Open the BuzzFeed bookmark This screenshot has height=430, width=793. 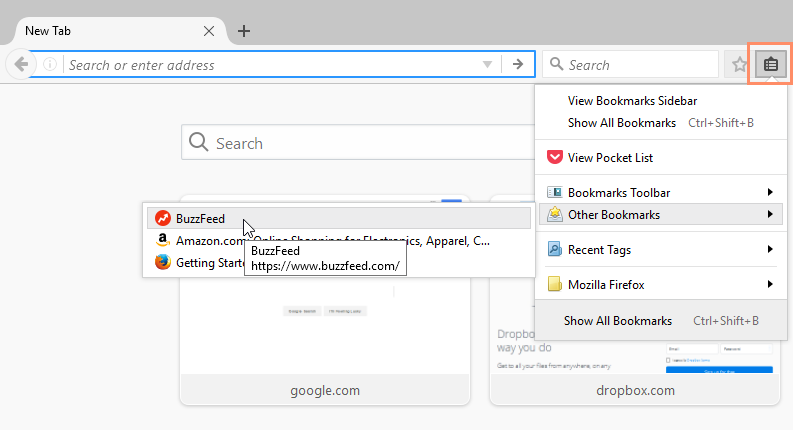(200, 218)
